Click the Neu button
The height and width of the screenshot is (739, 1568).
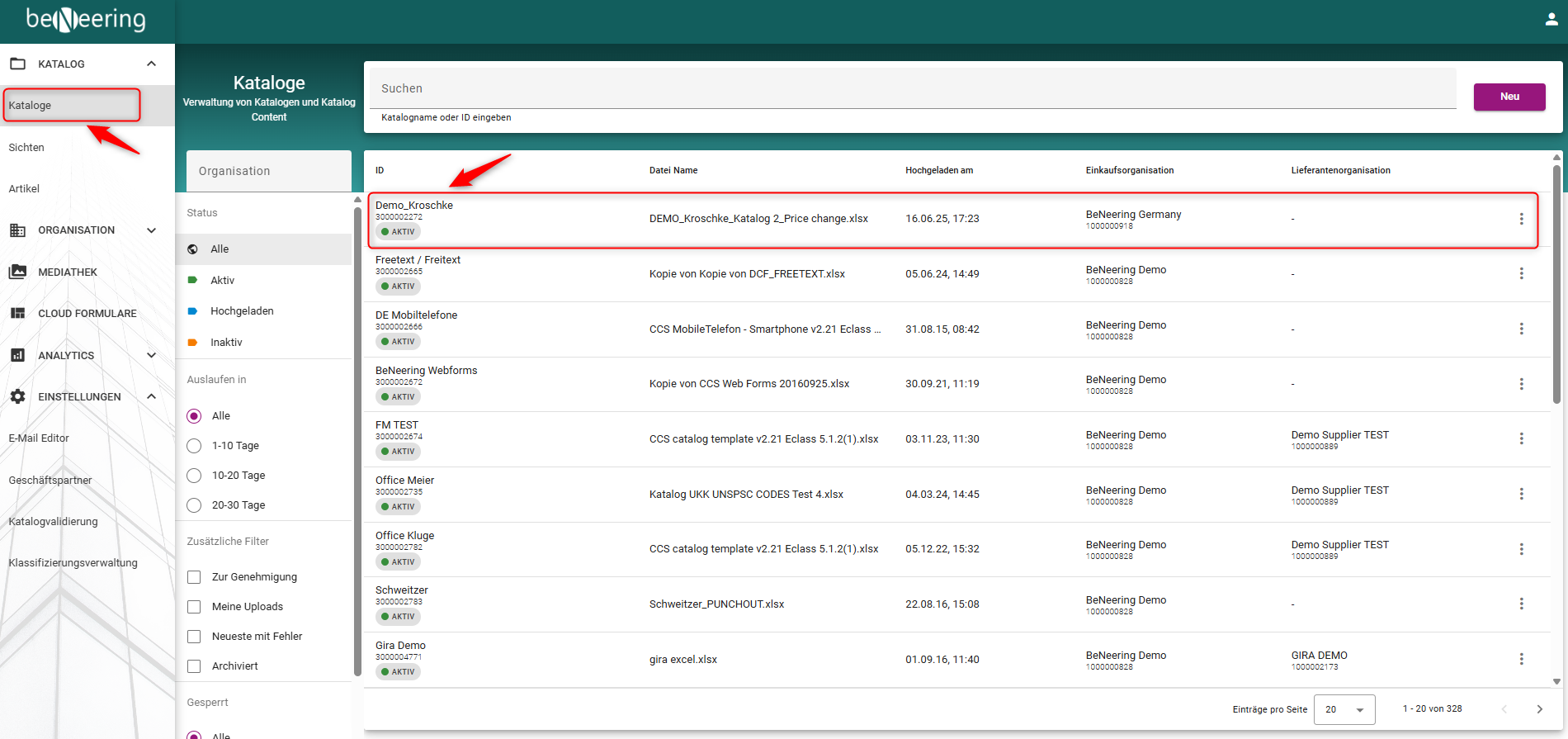[x=1509, y=97]
